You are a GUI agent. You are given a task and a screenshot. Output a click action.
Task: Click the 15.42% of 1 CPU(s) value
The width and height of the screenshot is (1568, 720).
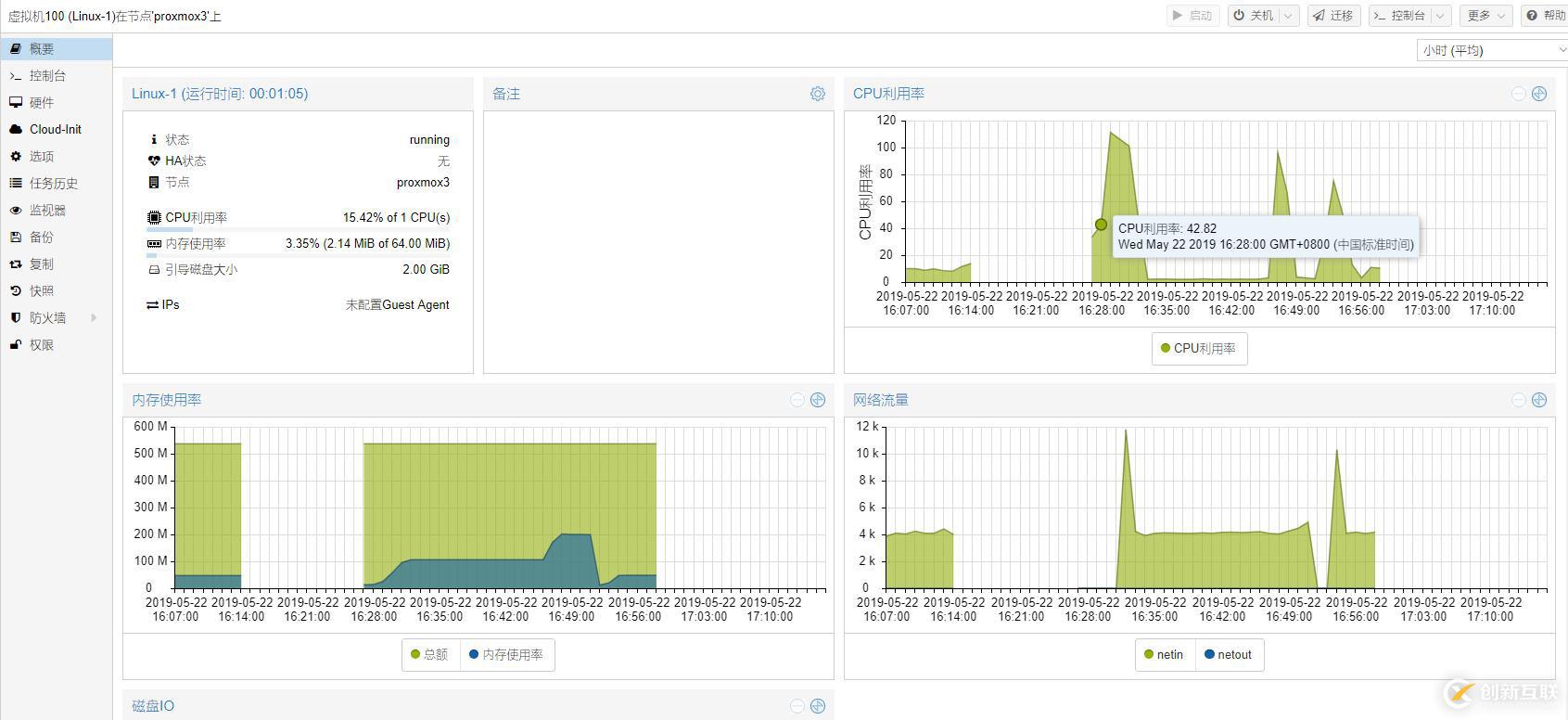click(x=396, y=217)
